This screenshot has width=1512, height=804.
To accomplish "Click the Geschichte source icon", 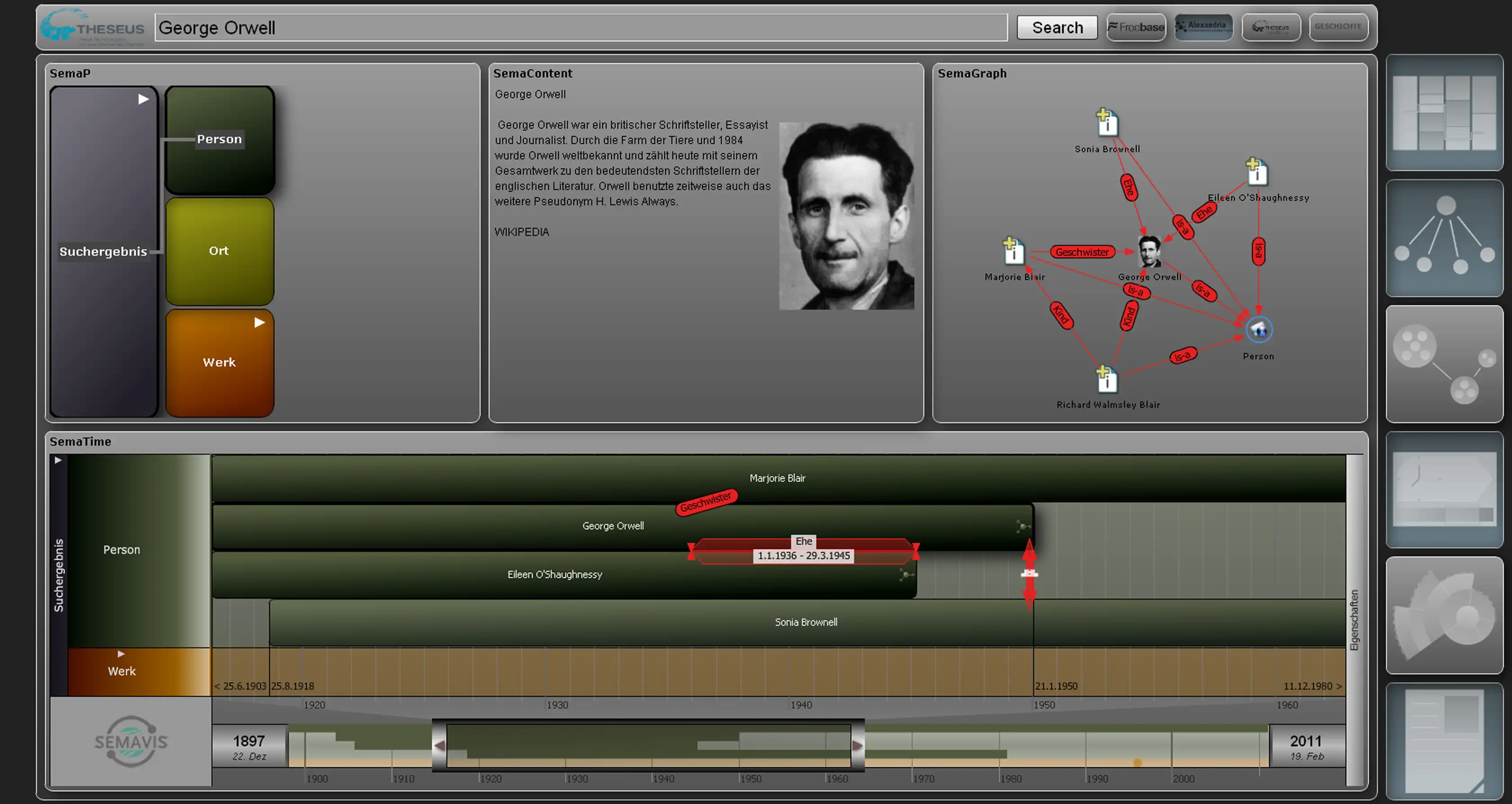I will coord(1338,26).
